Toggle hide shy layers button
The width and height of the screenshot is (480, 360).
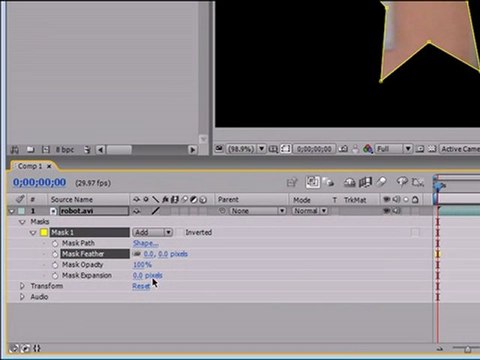[350, 182]
